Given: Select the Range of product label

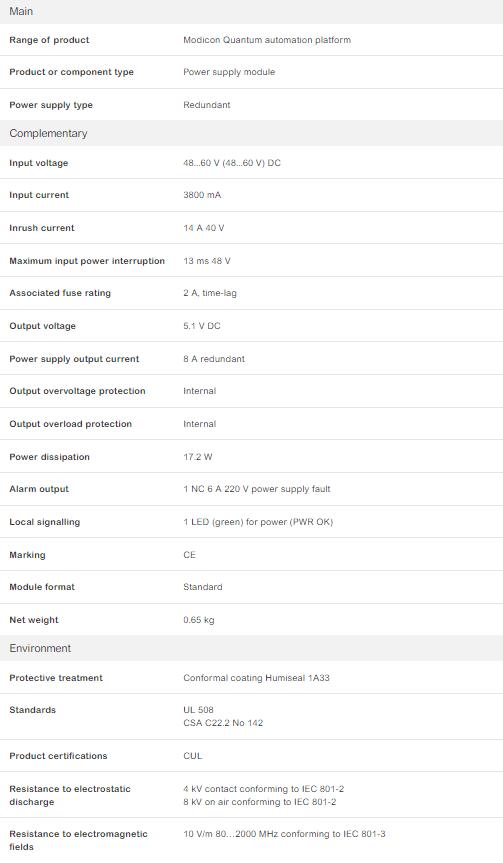Looking at the screenshot, I should click(x=49, y=40).
